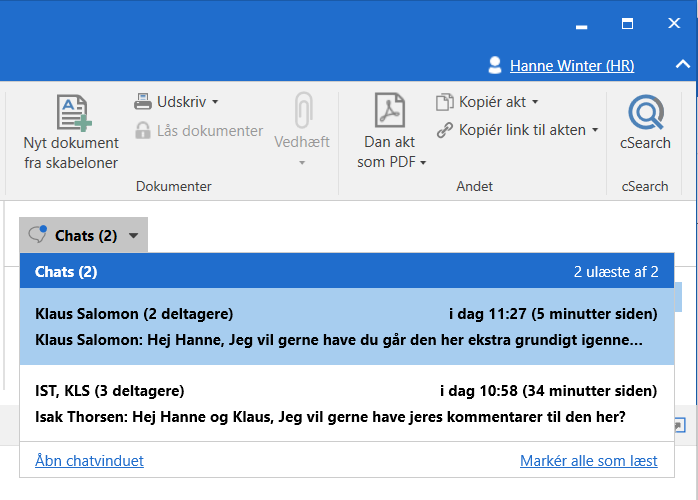The width and height of the screenshot is (698, 500).
Task: Expand the Dan akt som PDF dropdown
Action: coord(423,163)
